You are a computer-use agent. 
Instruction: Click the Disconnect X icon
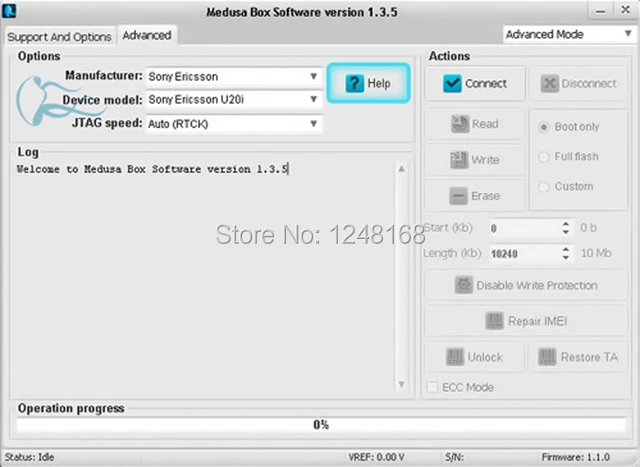pos(549,84)
